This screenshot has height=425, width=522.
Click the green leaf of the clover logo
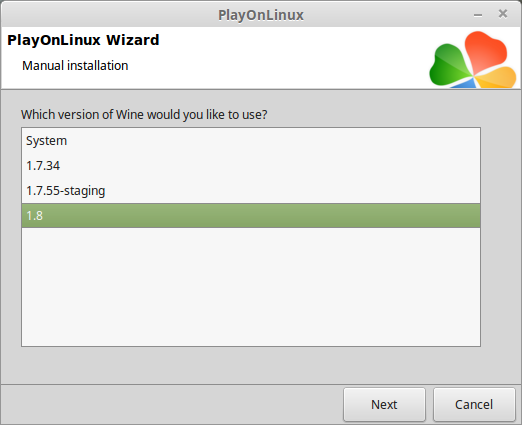click(x=449, y=65)
